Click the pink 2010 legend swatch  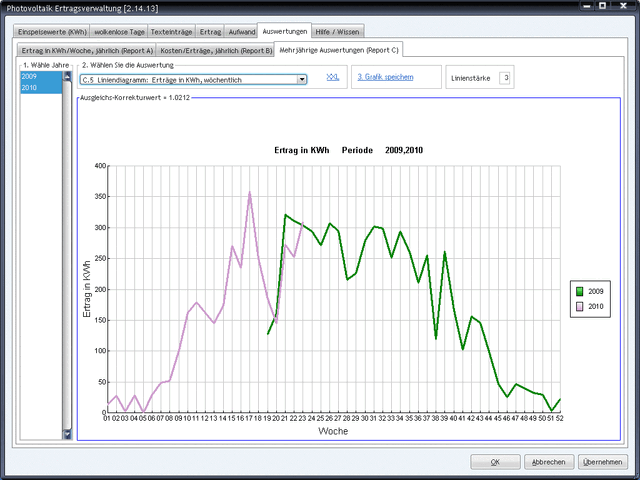click(x=579, y=307)
